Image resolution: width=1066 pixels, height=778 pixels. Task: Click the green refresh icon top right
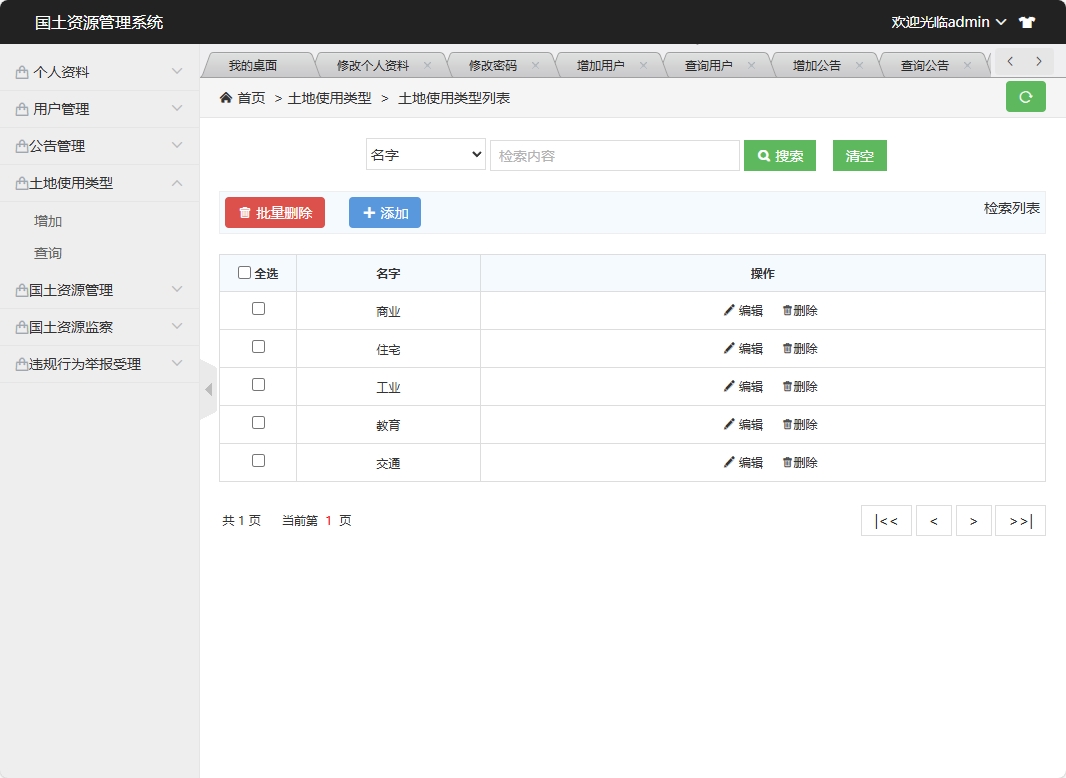tap(1025, 96)
